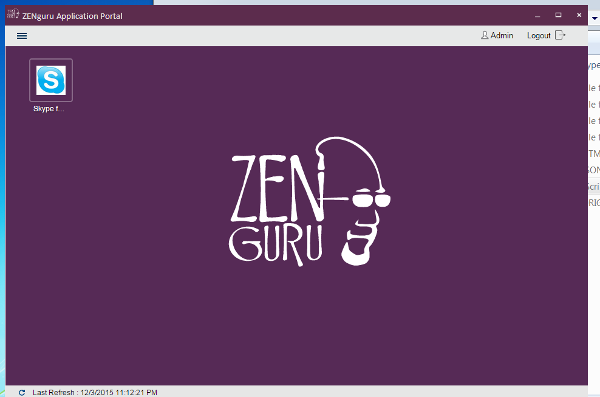Click the Admin user profile
The image size is (600, 397).
point(497,35)
